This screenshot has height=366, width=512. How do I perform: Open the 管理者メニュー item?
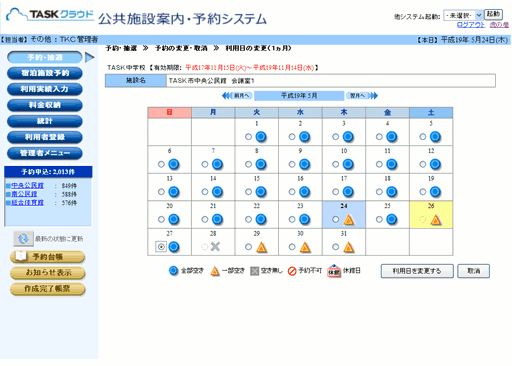45,153
